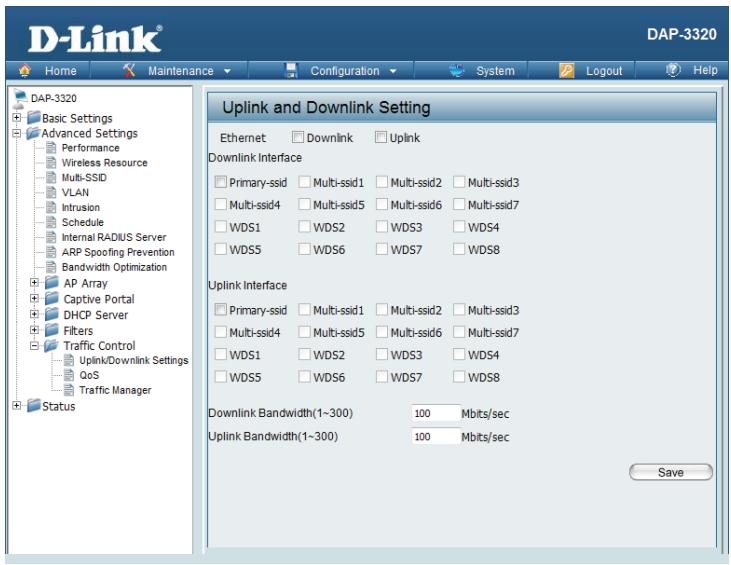Check Primary-ssid under Uplink Interface
Viewport: 731px width, 565px height.
[221, 310]
